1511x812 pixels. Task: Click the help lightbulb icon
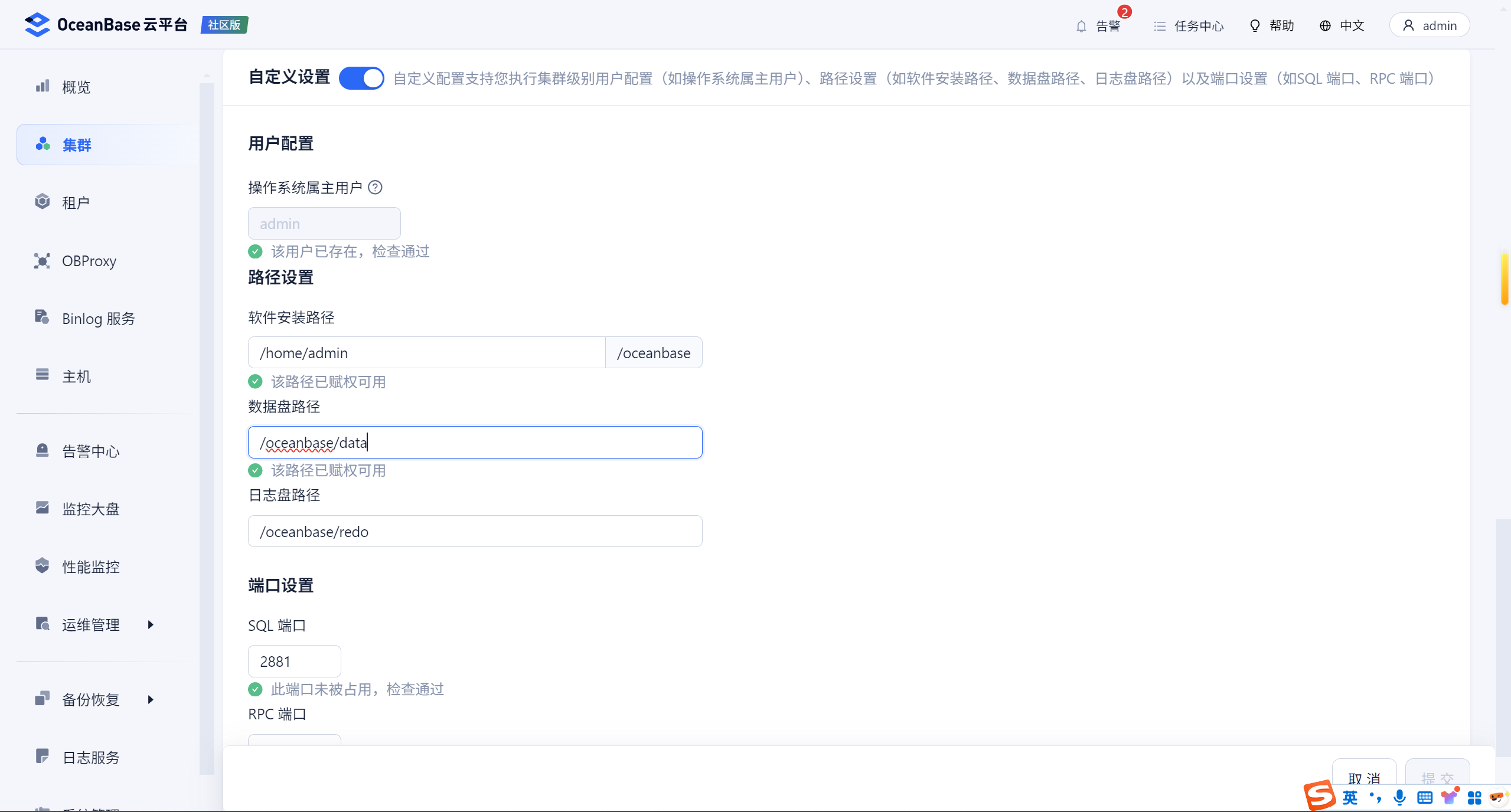[1255, 26]
